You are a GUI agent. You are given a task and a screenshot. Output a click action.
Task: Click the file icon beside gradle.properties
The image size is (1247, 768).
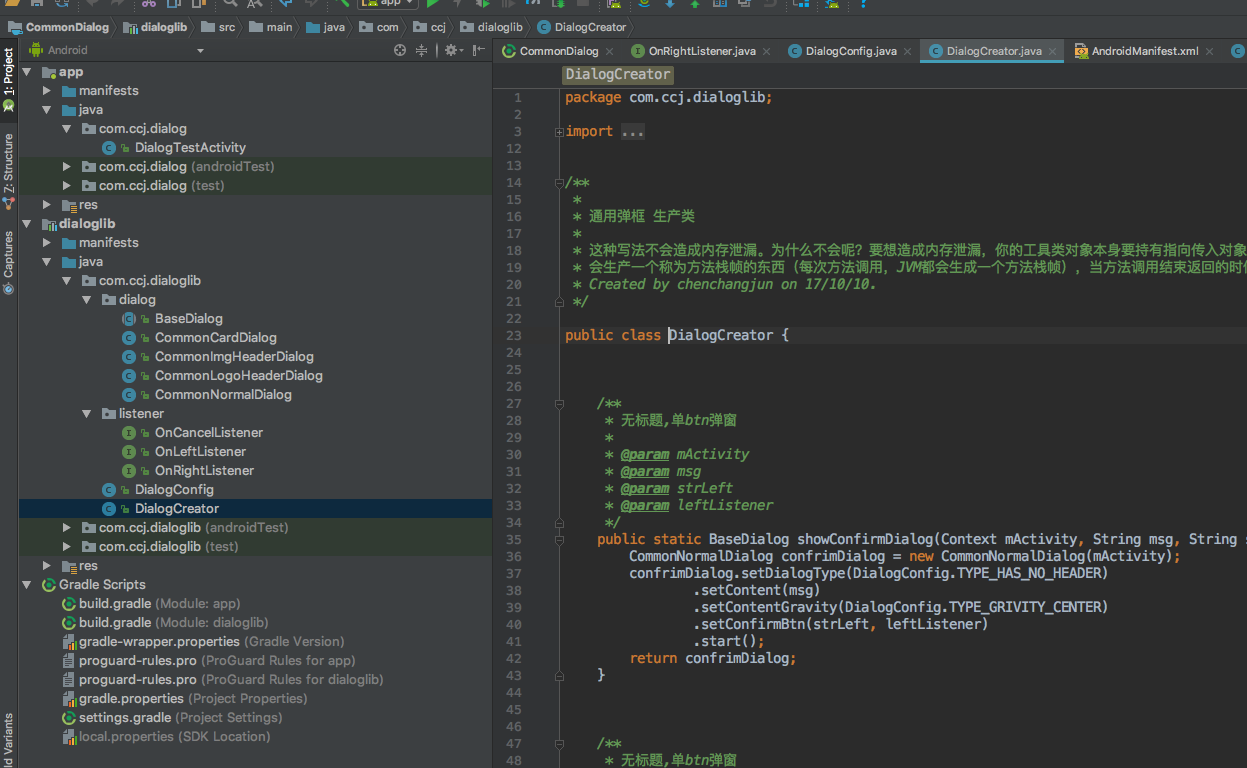(69, 699)
